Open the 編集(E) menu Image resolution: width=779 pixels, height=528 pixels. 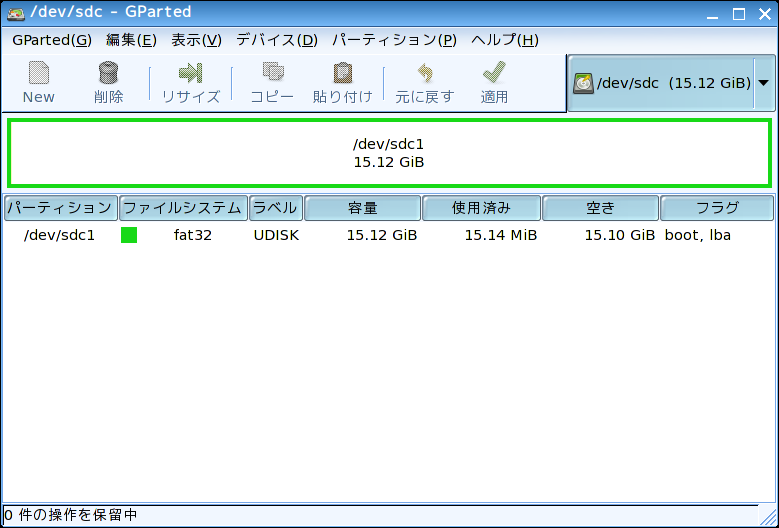(131, 40)
